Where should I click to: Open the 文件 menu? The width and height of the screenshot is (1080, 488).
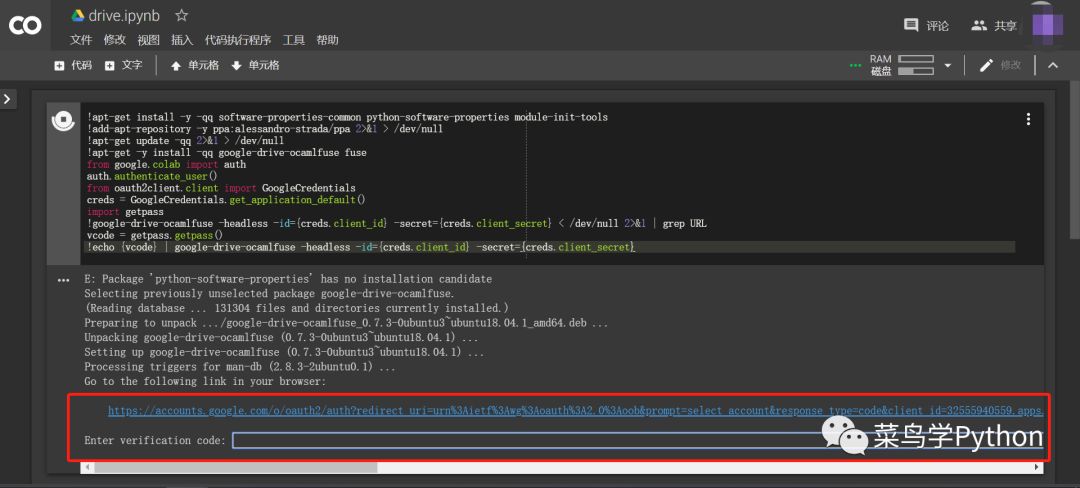pos(81,40)
